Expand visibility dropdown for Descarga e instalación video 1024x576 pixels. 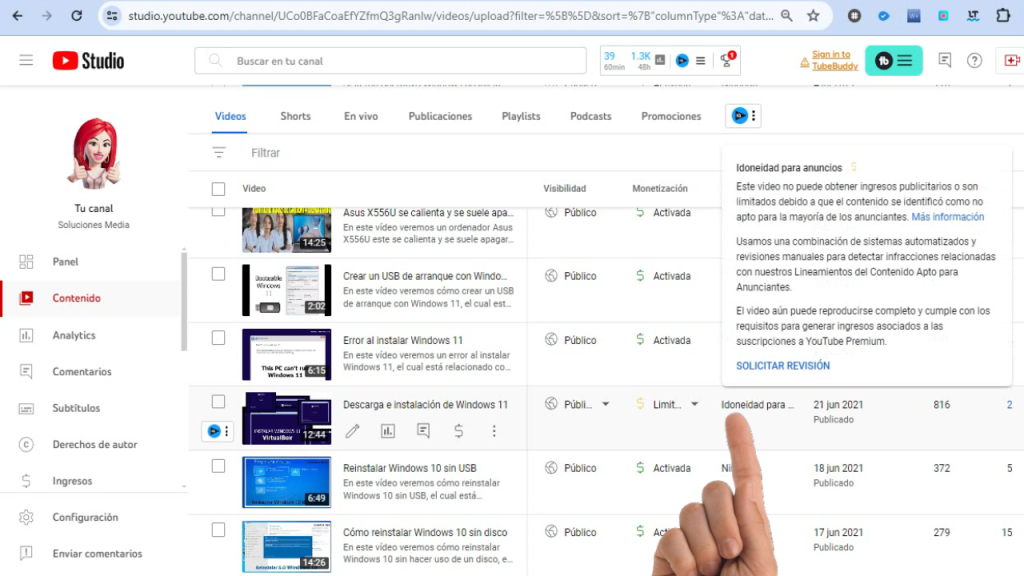[x=605, y=405]
